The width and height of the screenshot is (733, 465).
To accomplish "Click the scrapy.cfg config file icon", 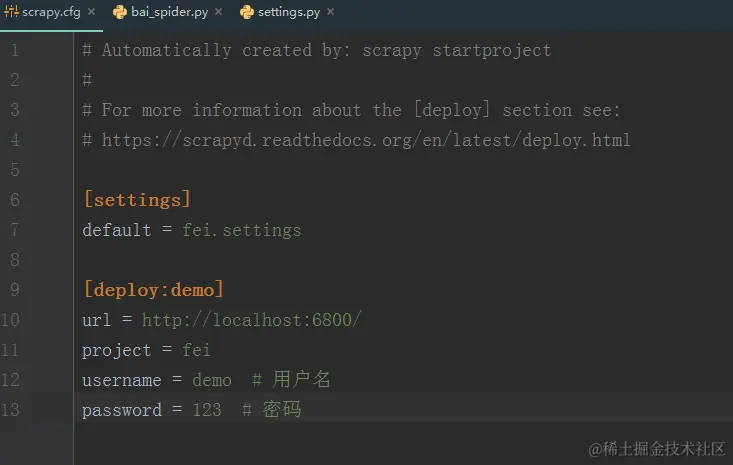I will 11,11.
